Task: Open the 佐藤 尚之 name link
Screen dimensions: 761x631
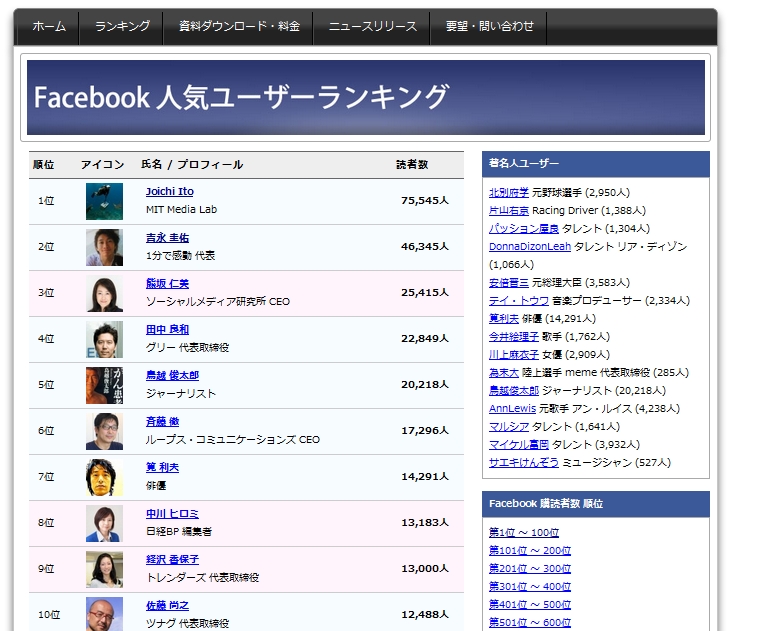Action: pos(167,605)
